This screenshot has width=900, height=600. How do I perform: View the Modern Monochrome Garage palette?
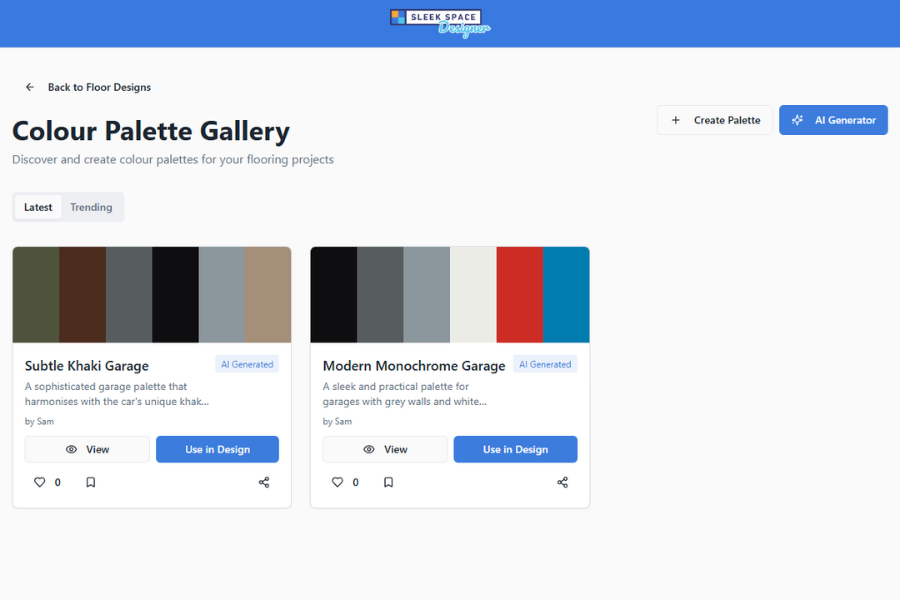click(x=385, y=449)
